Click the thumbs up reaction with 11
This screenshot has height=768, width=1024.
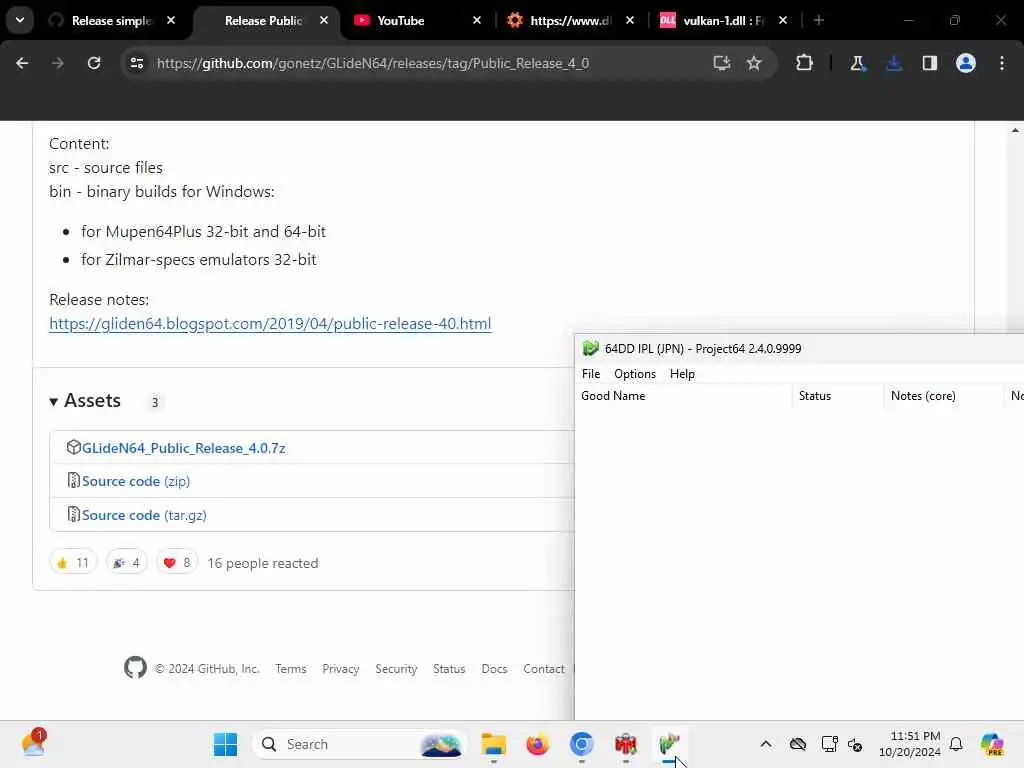[73, 562]
